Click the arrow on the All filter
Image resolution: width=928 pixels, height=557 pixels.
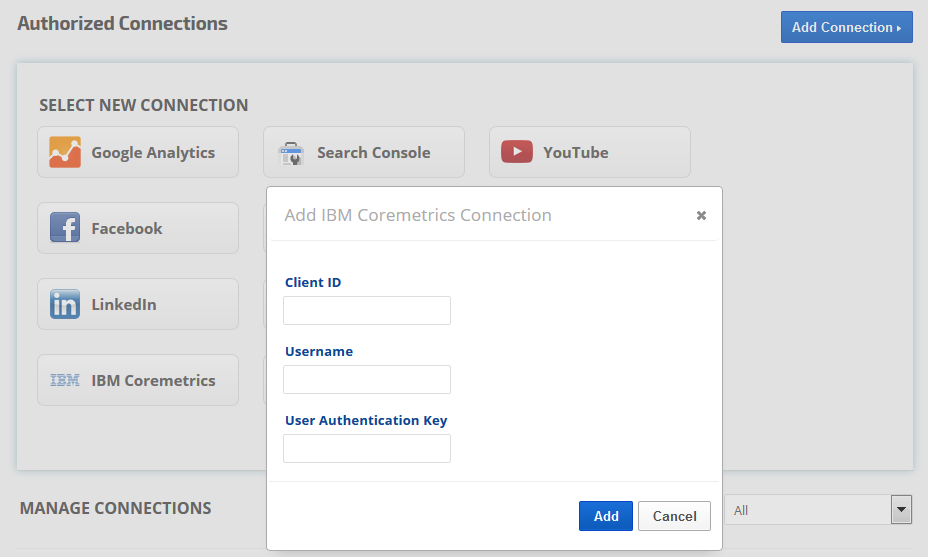click(x=902, y=510)
